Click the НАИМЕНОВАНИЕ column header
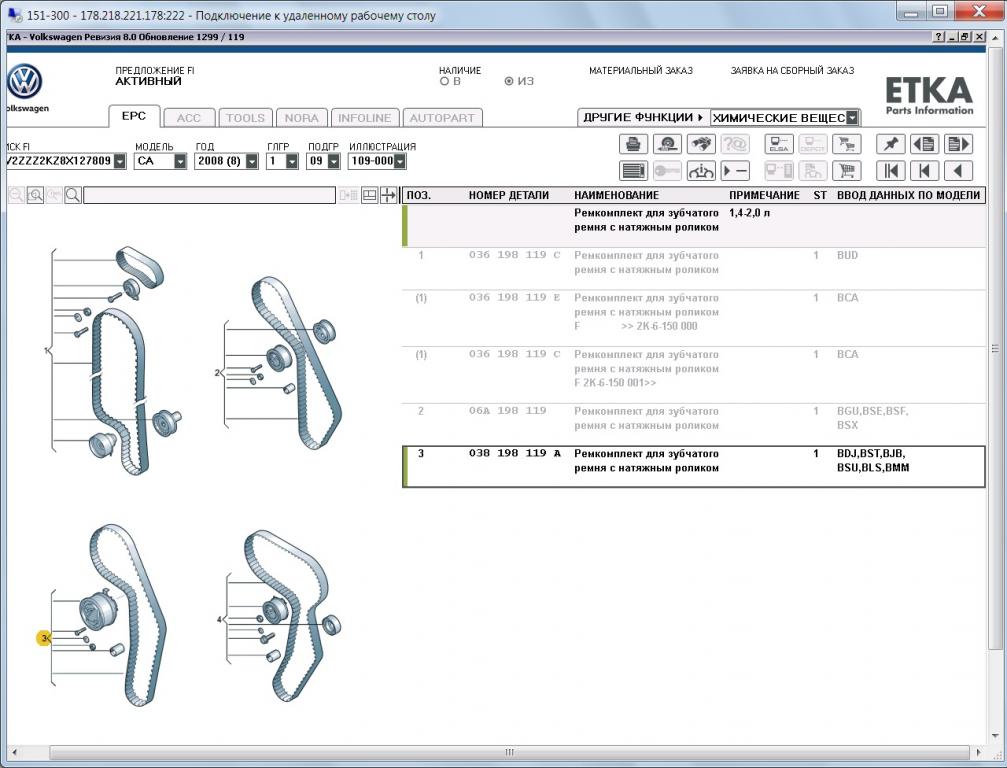 (x=617, y=195)
